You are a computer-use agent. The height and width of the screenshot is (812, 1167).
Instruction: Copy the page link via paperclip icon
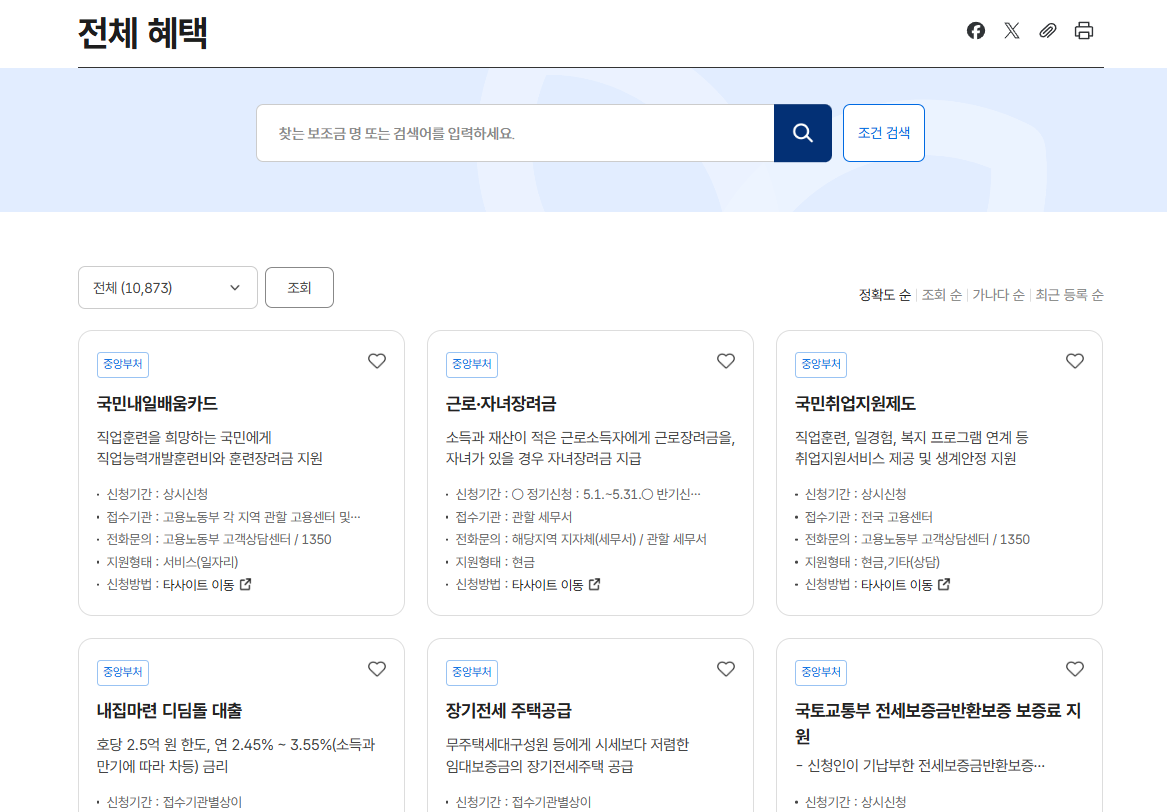pyautogui.click(x=1048, y=31)
